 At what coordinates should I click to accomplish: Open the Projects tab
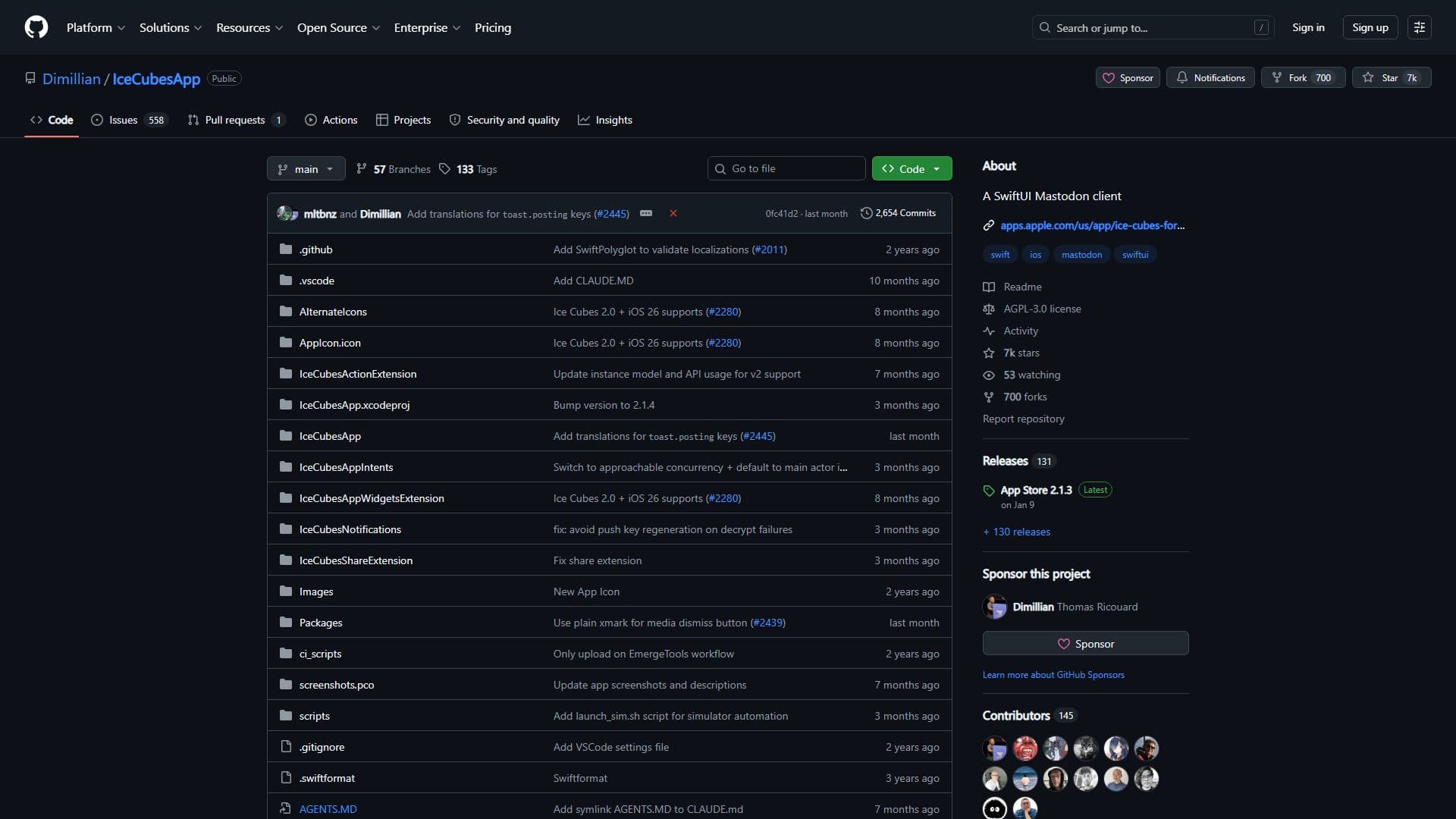pos(403,120)
